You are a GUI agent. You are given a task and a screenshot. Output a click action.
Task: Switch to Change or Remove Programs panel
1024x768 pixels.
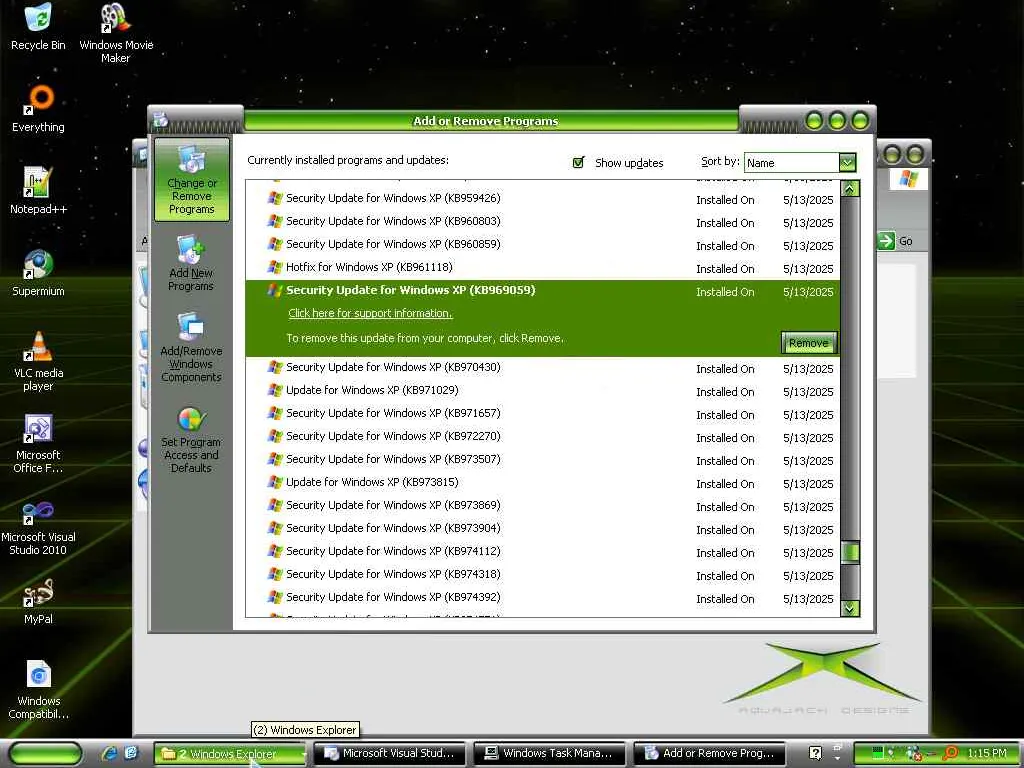(x=191, y=180)
